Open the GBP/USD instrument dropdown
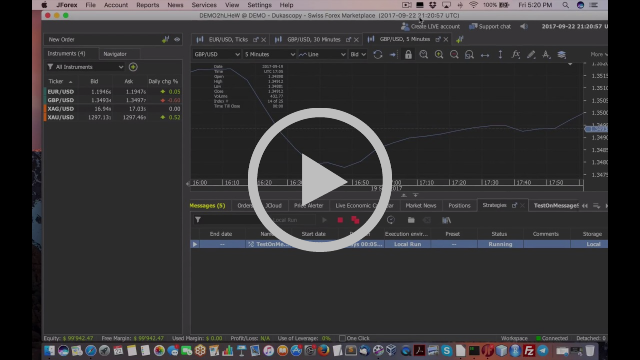 click(216, 54)
